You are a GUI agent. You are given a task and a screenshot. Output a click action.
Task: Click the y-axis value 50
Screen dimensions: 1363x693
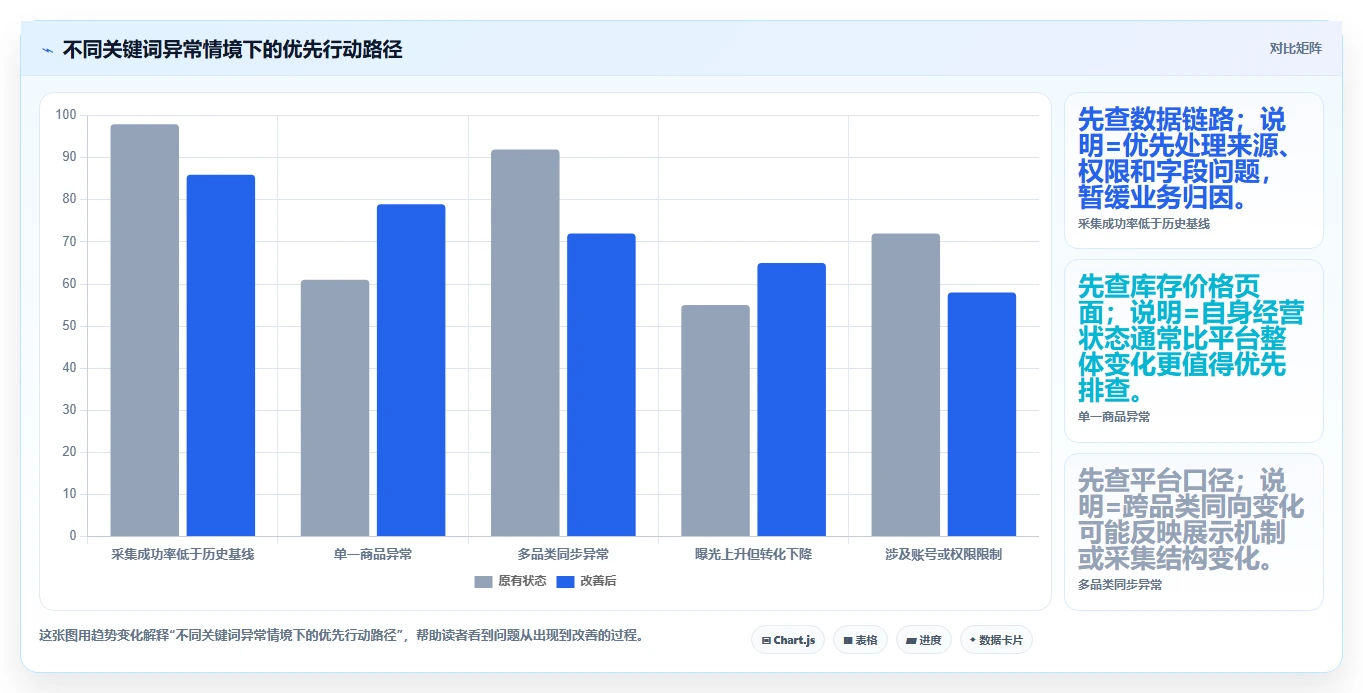(x=69, y=326)
